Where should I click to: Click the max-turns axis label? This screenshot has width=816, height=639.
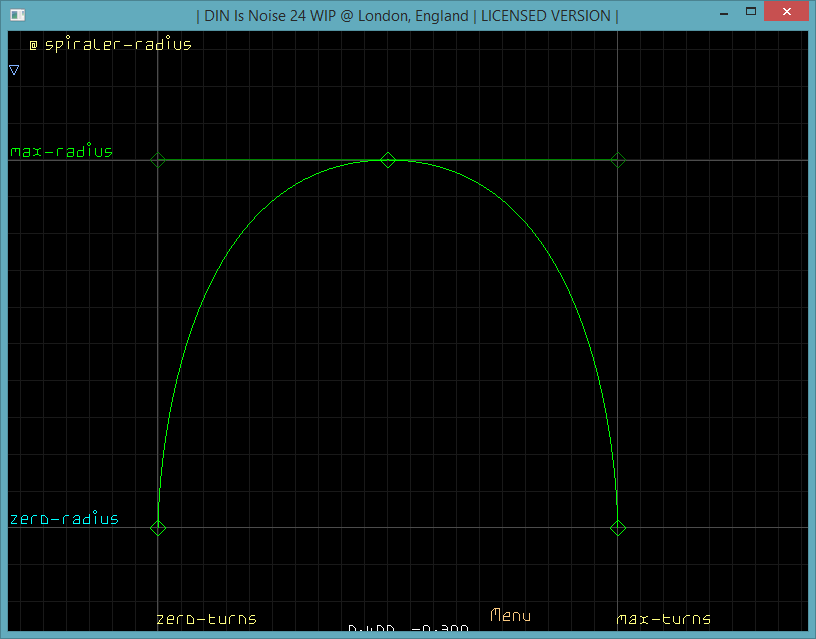click(664, 619)
